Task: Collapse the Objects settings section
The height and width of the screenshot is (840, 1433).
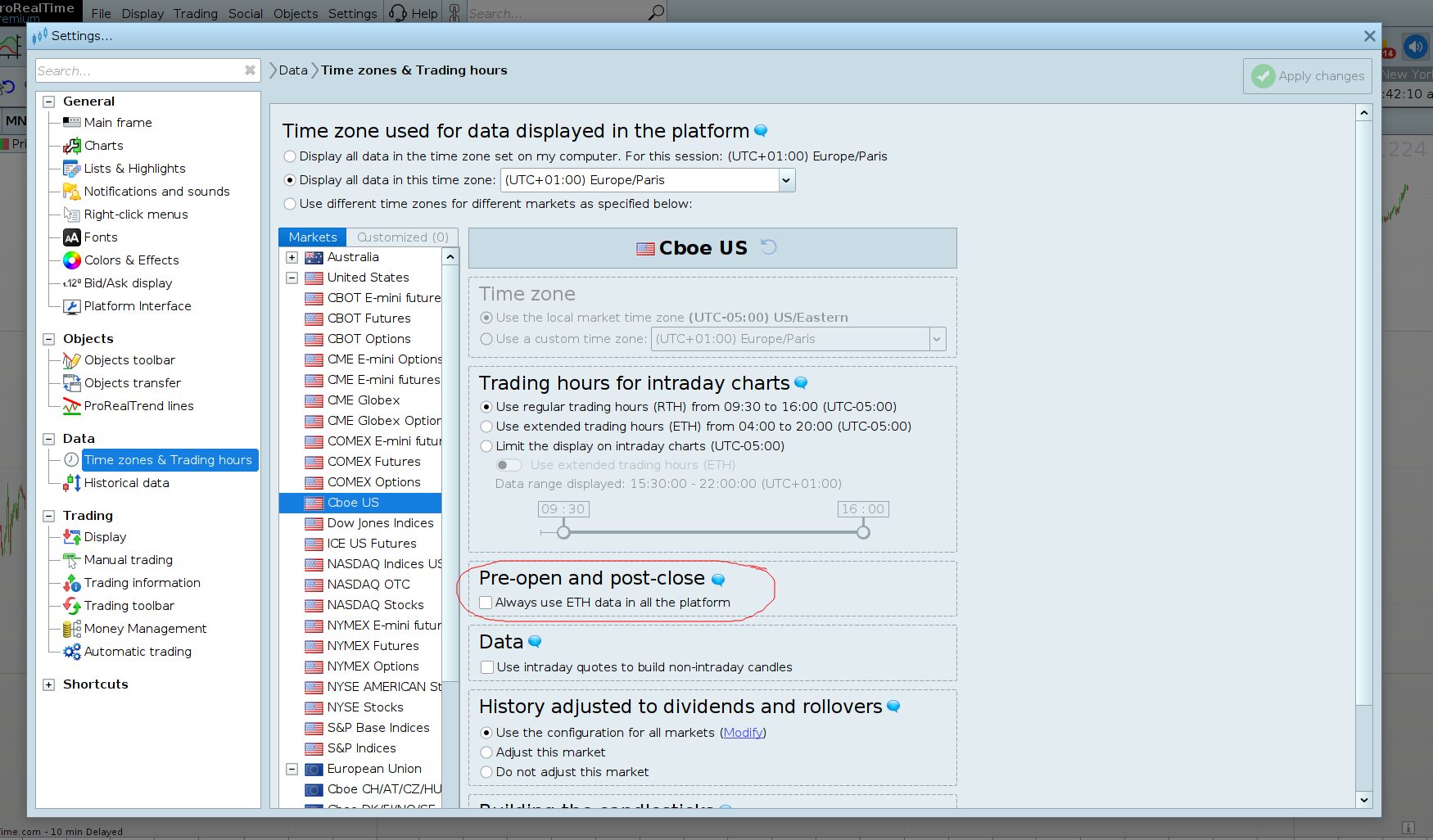Action: pos(48,339)
